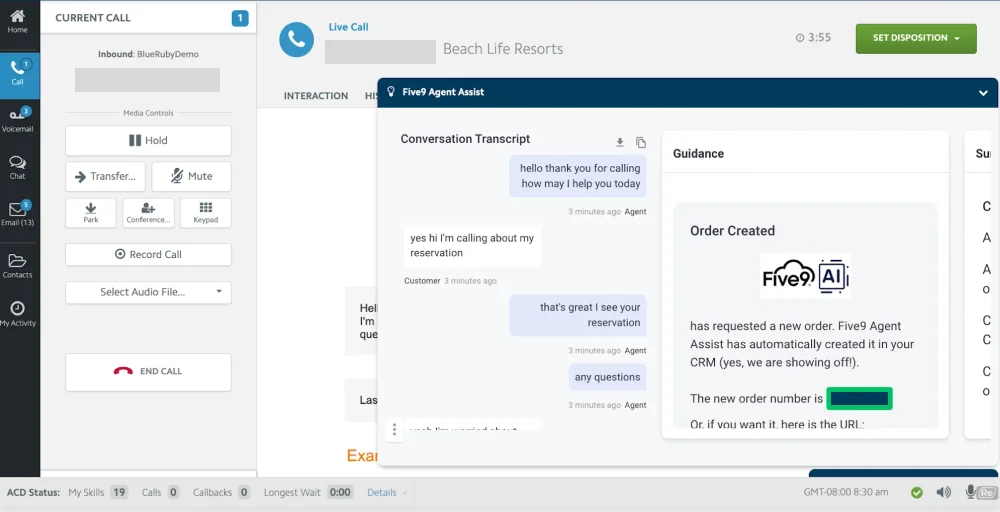Viewport: 1000px width, 512px height.
Task: Go to Home in the sidebar
Action: coord(17,22)
